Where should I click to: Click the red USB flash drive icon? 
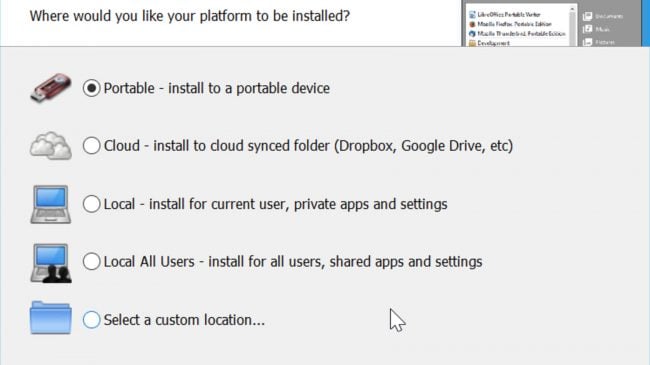51,88
